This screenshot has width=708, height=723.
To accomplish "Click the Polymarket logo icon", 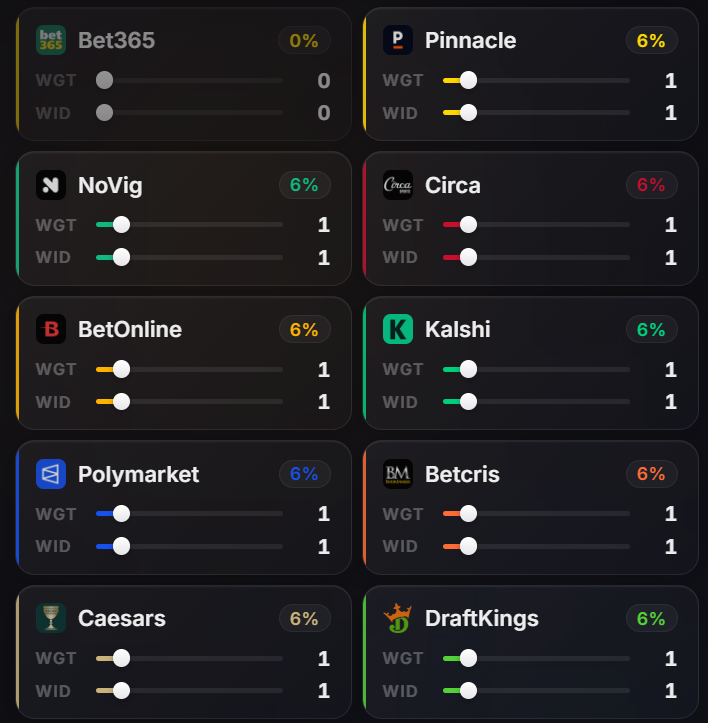I will [51, 474].
